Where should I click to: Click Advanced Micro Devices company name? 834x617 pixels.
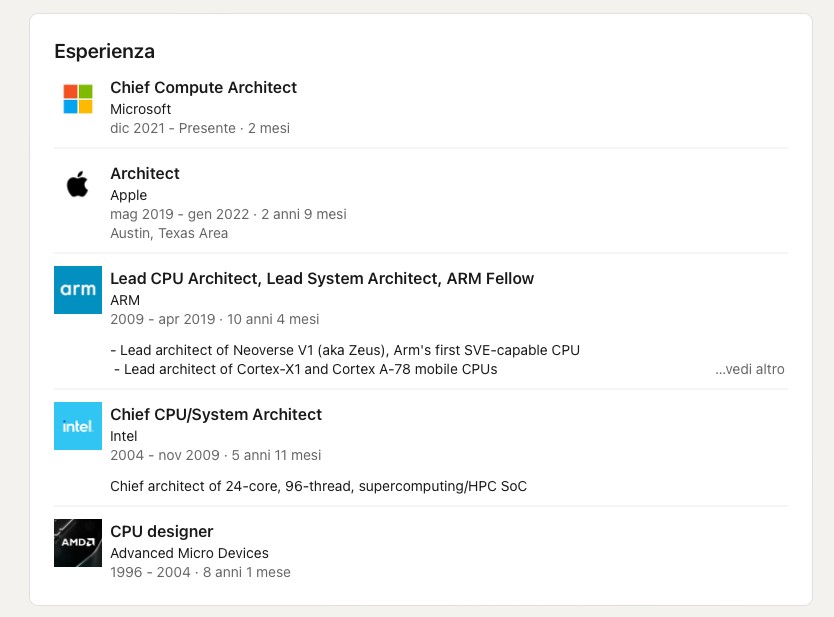coord(189,553)
